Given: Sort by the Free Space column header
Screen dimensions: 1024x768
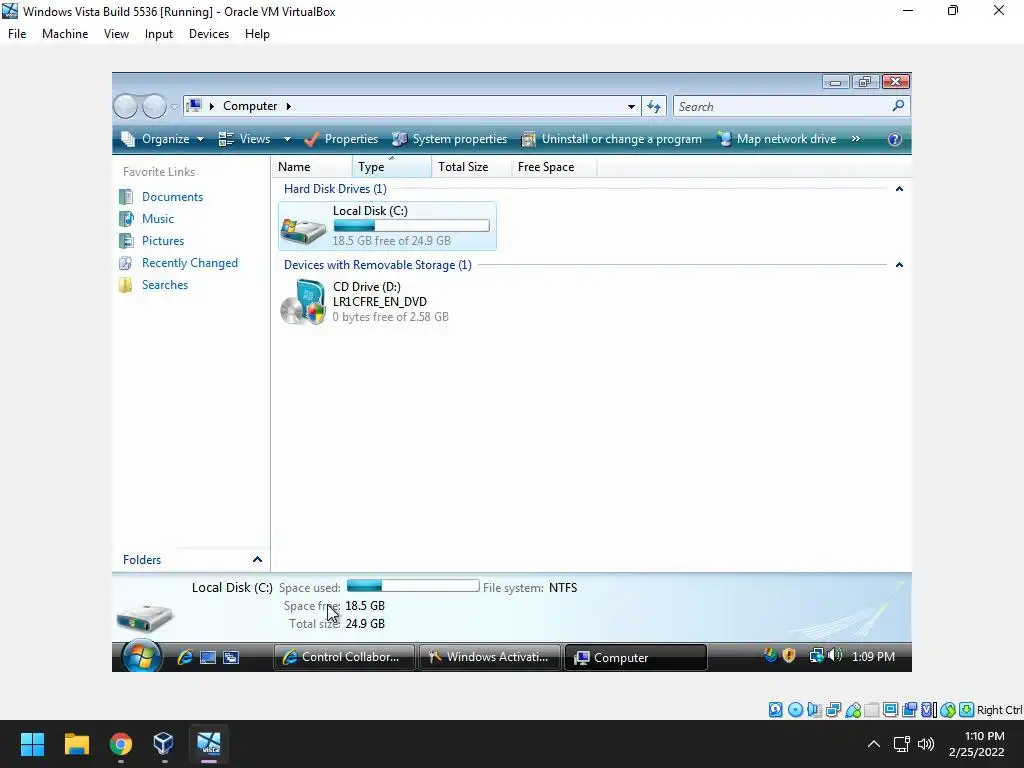Looking at the screenshot, I should pyautogui.click(x=554, y=167).
